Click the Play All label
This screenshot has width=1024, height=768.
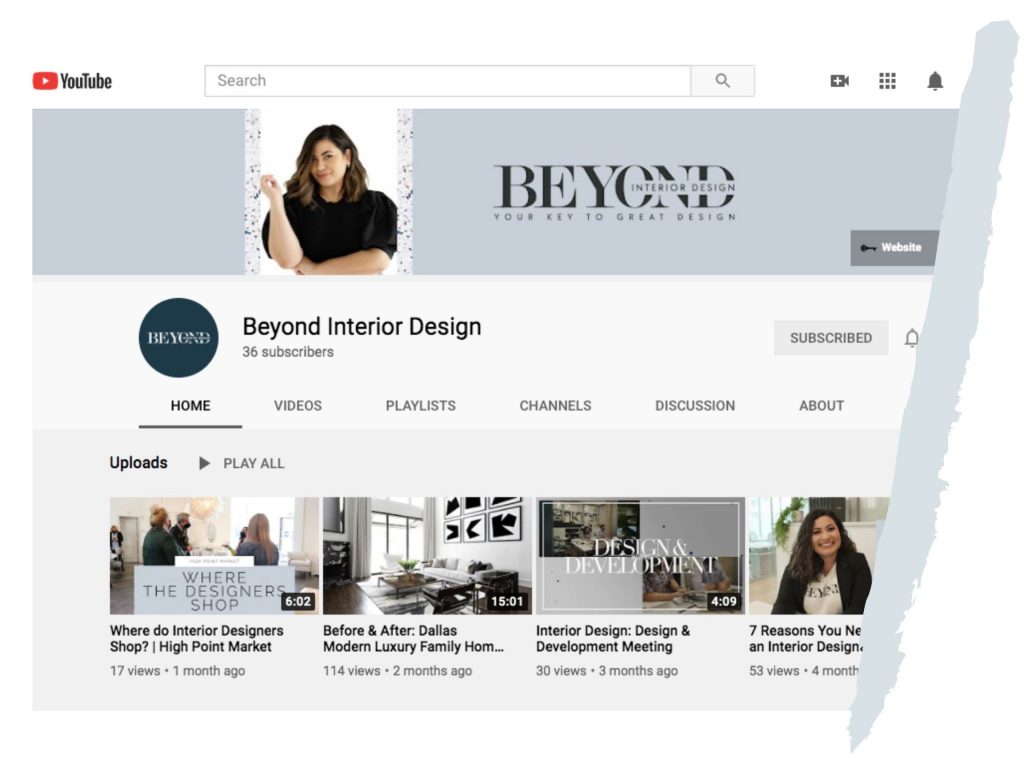(253, 464)
